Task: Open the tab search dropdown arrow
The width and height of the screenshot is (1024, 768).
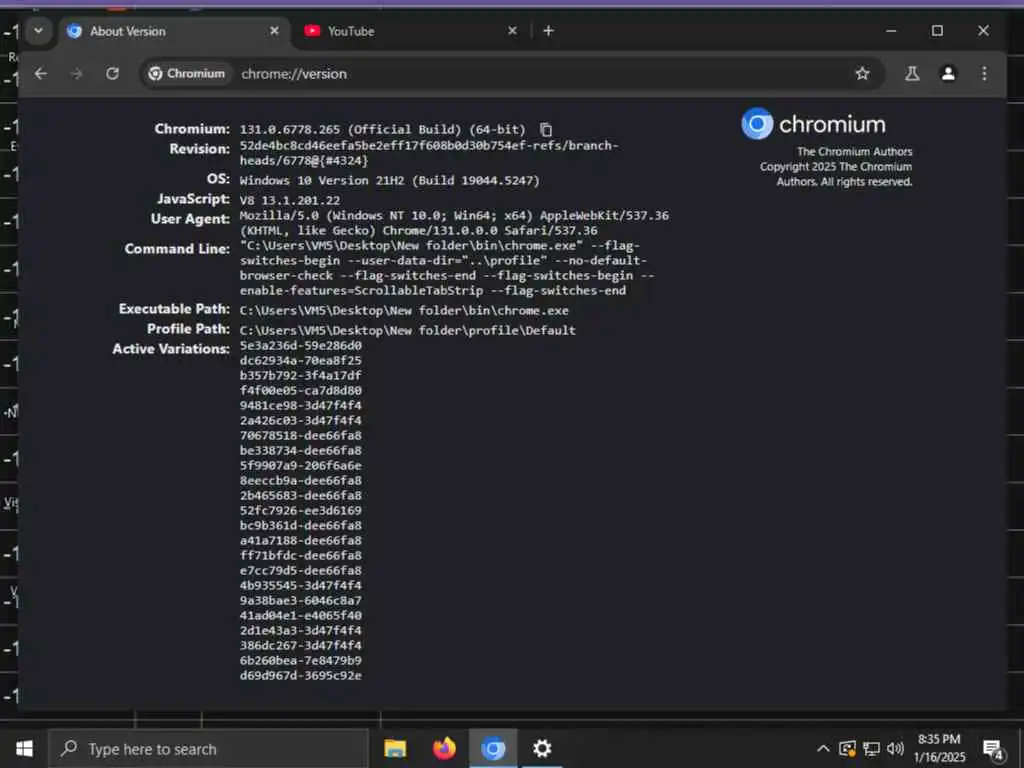Action: click(x=39, y=31)
